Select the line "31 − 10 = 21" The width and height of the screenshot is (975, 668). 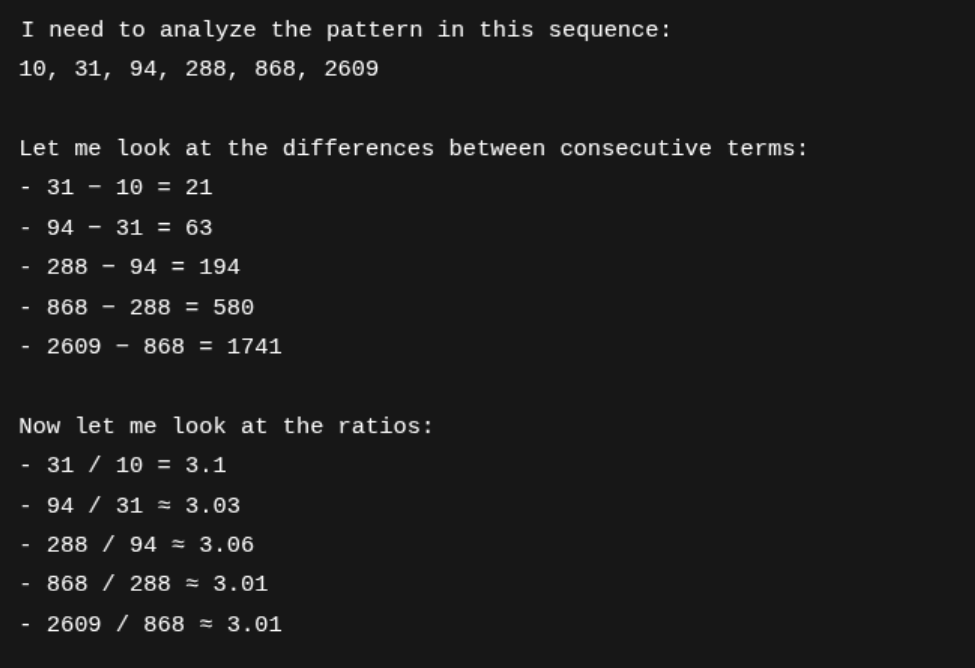click(x=129, y=188)
